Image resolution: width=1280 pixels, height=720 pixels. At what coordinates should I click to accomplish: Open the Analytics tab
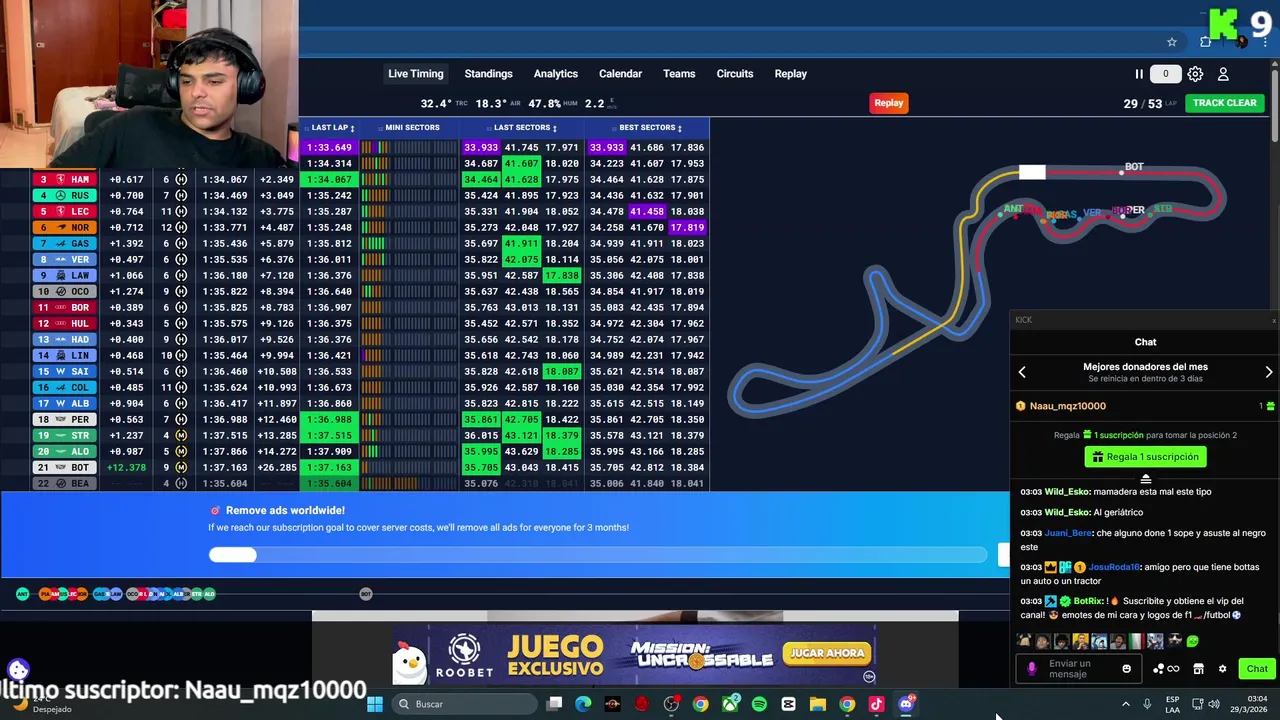point(555,74)
